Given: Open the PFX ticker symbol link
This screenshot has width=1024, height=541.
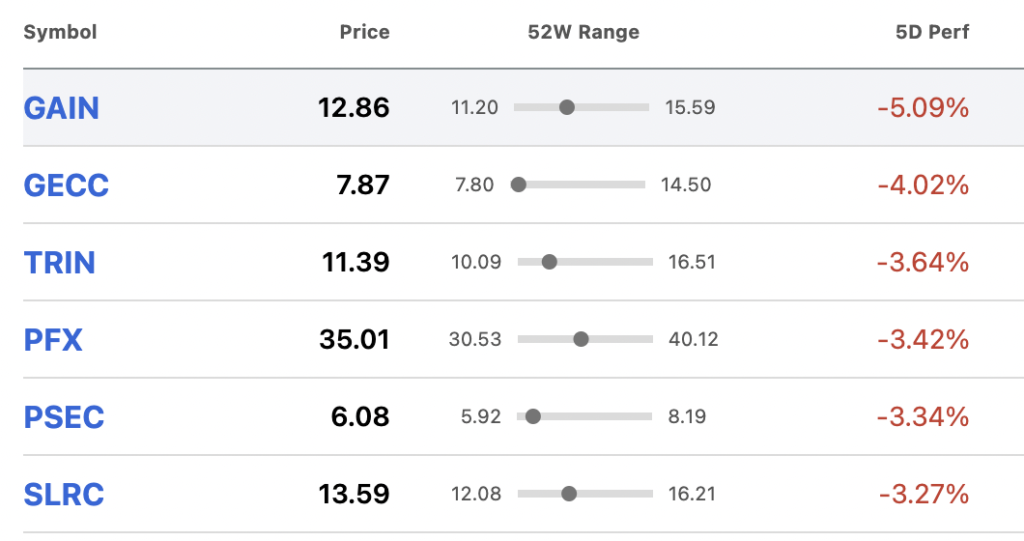Looking at the screenshot, I should [53, 340].
